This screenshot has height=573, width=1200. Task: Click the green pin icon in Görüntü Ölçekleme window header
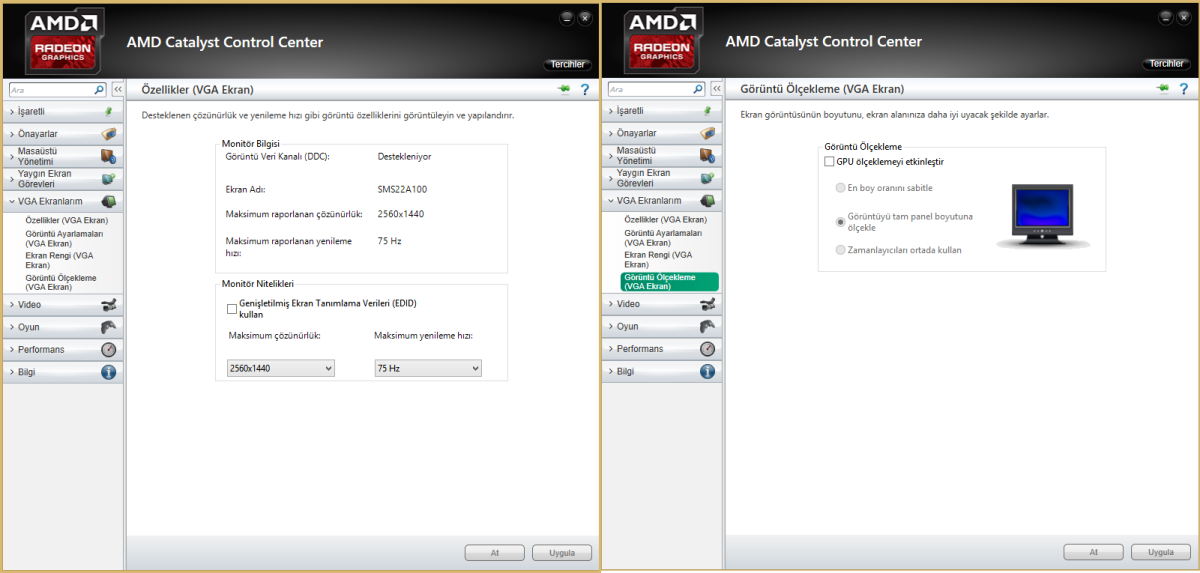[1163, 89]
